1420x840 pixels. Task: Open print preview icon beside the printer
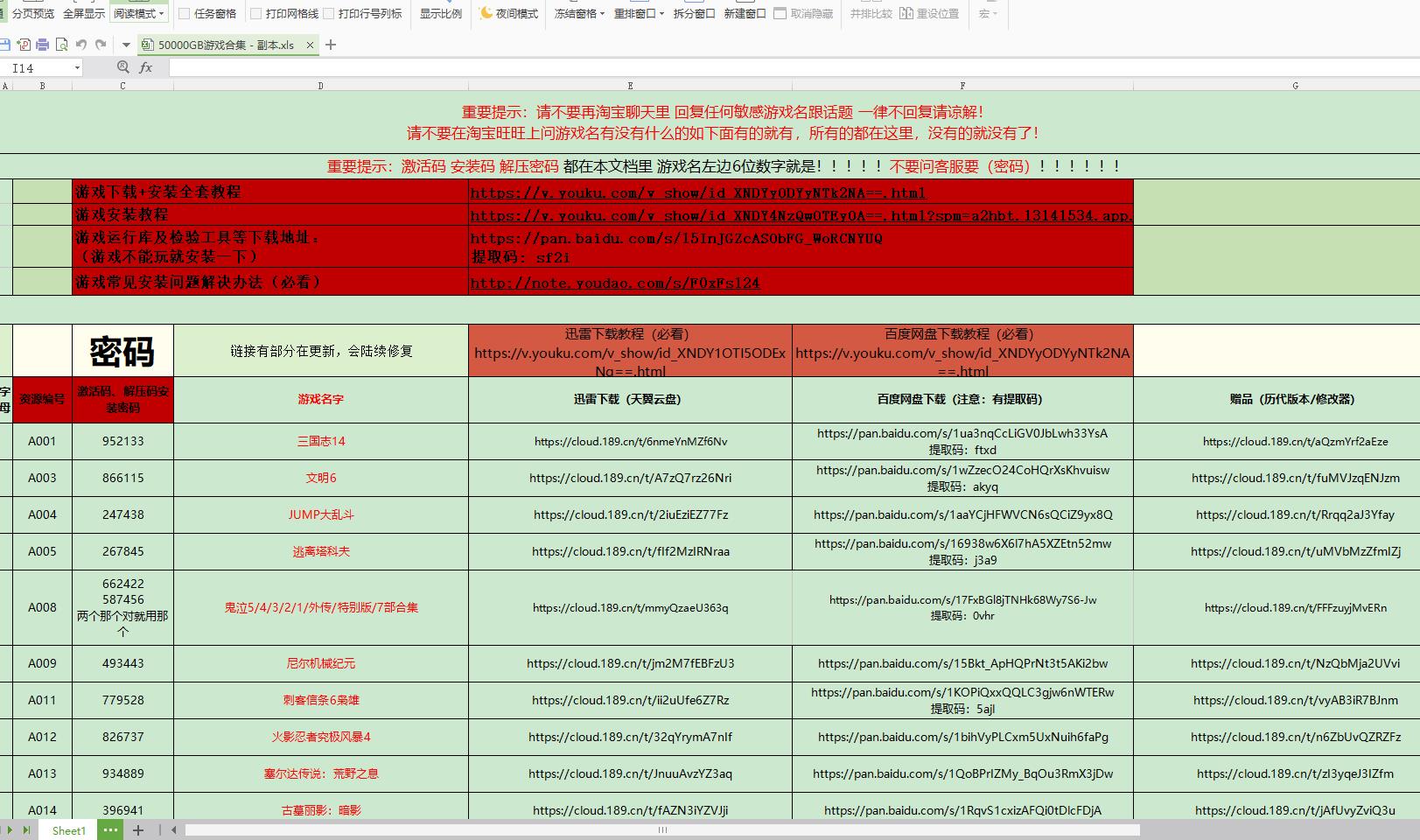pos(61,45)
